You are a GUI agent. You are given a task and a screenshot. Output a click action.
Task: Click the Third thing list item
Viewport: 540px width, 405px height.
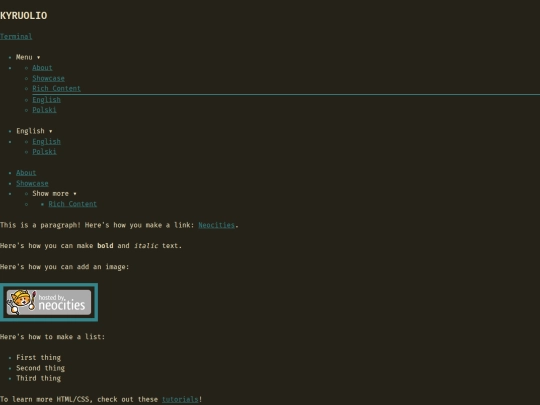coord(39,378)
